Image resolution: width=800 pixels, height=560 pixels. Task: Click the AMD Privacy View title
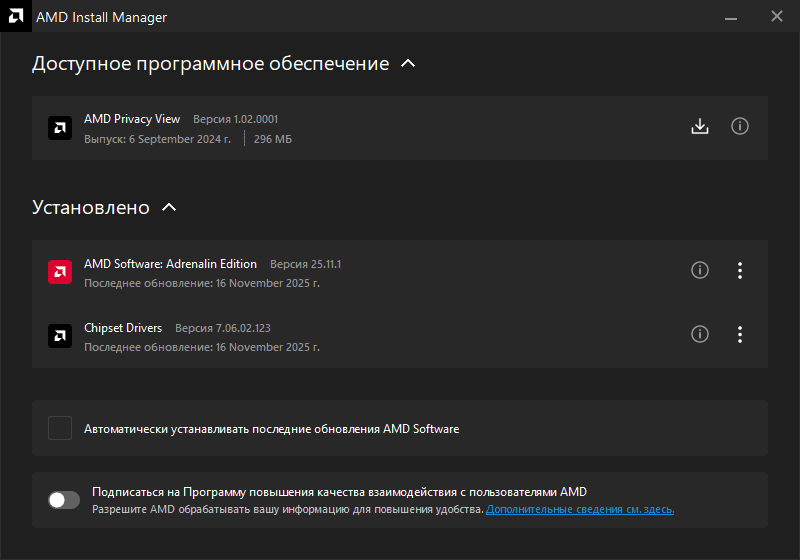tap(132, 119)
